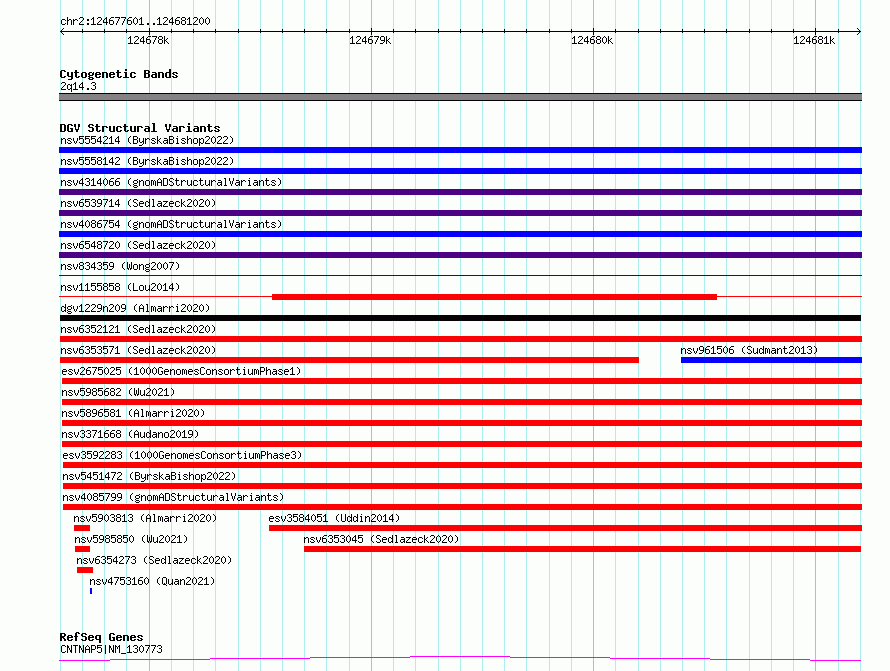Viewport: 890px width, 671px height.
Task: Click the nsv834359 (Wong2007) label
Action: point(120,266)
